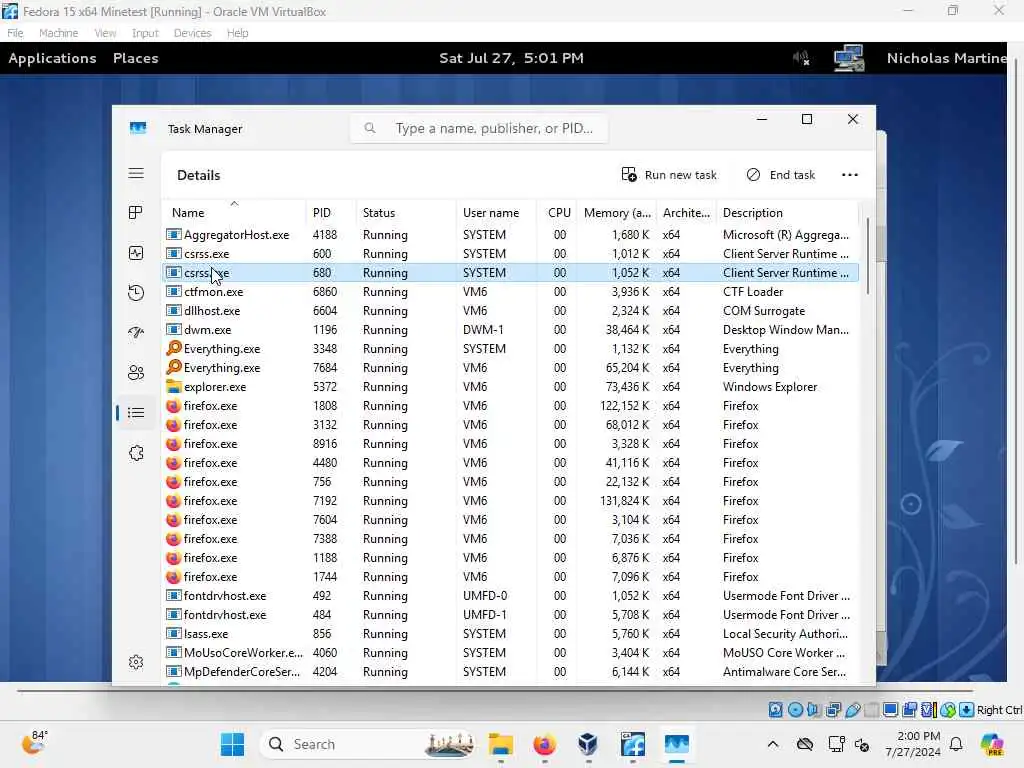Click the Fedora panel clock Sat Jul 27
Viewport: 1024px width, 768px height.
click(x=511, y=58)
